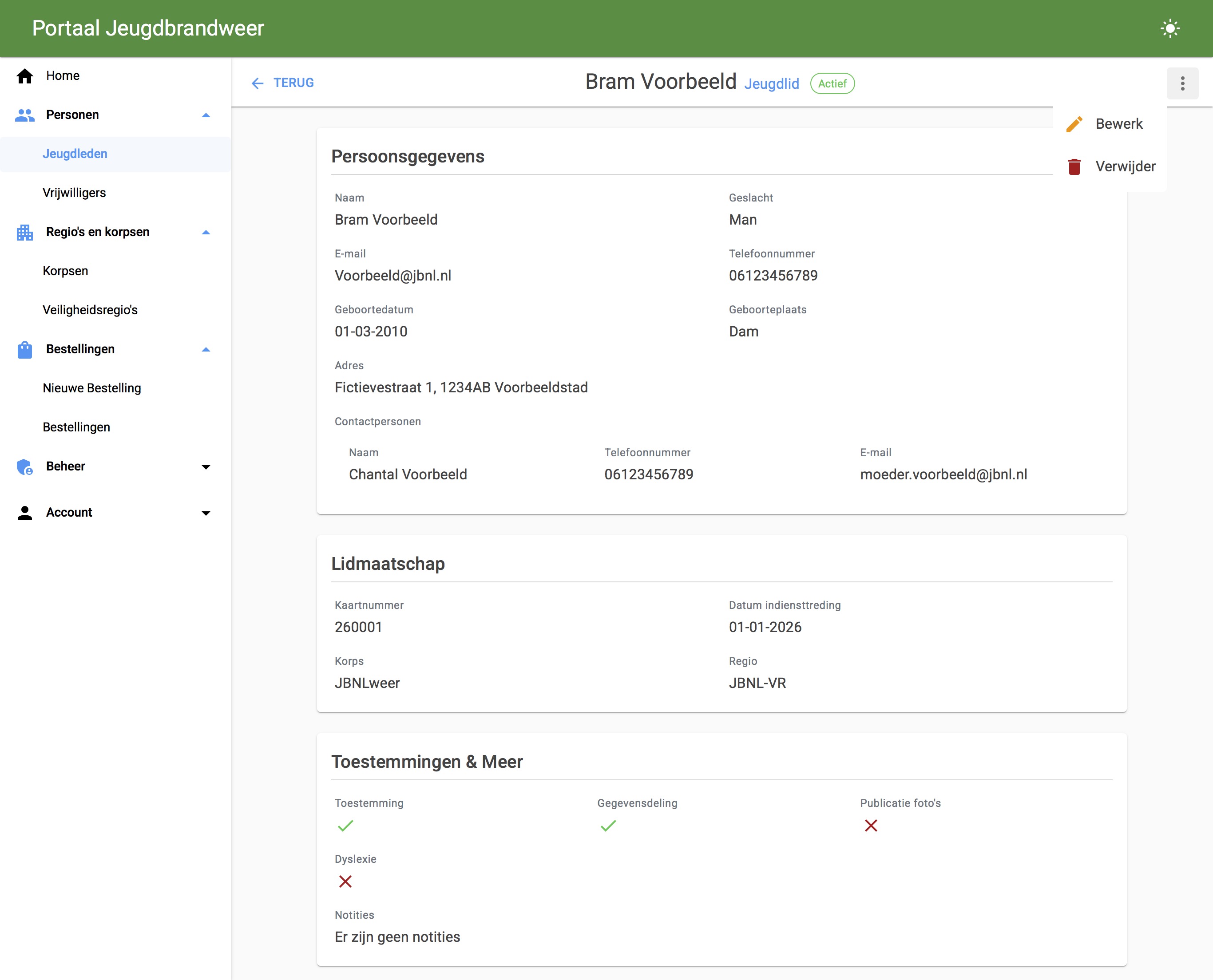The width and height of the screenshot is (1213, 980).
Task: Click the Kaartnummer value 260001
Action: (359, 627)
